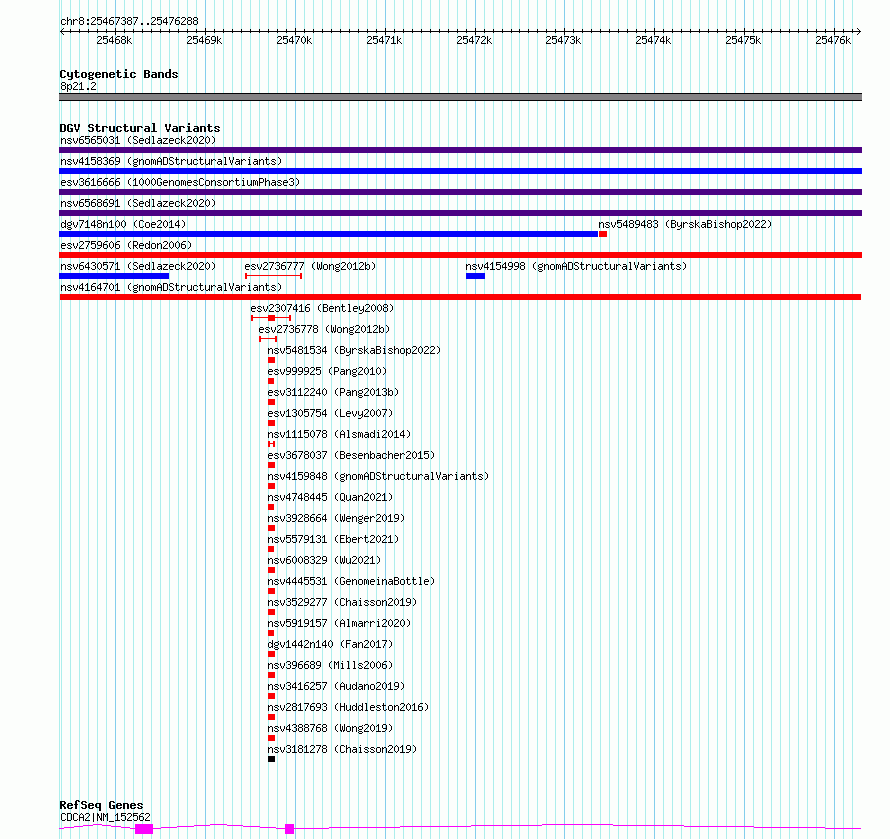Click esv2307416 (Bentley2008) label
Viewport: 890px width, 839px height.
(322, 308)
